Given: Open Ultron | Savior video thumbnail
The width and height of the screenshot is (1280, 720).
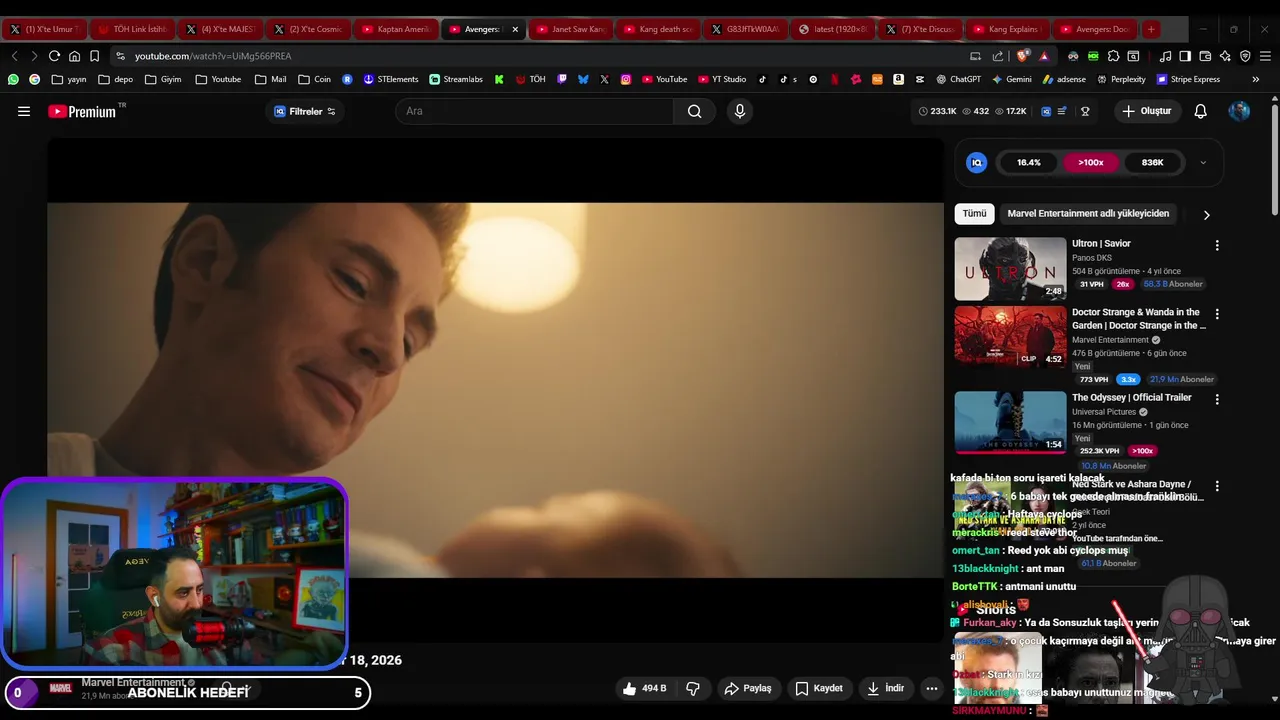Looking at the screenshot, I should pos(1010,269).
